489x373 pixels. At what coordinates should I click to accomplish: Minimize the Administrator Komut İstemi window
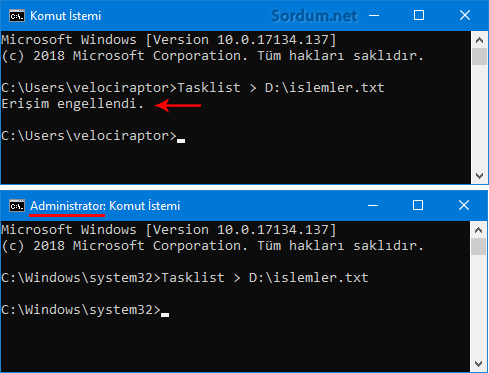[x=373, y=205]
